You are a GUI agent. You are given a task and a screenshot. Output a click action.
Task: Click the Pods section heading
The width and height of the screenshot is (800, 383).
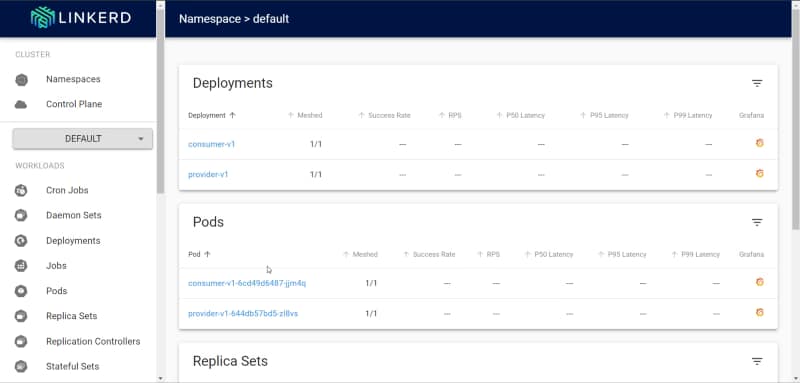(x=208, y=222)
